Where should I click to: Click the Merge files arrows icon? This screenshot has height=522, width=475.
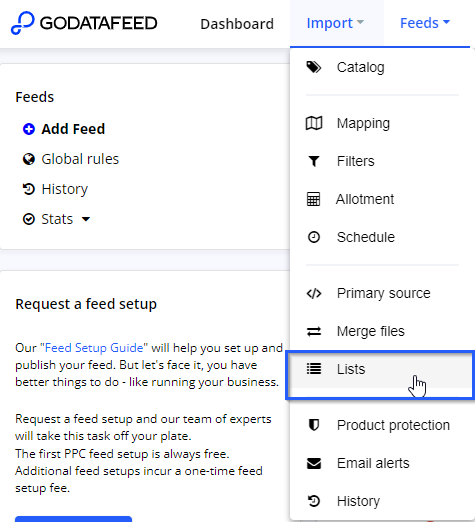[314, 331]
